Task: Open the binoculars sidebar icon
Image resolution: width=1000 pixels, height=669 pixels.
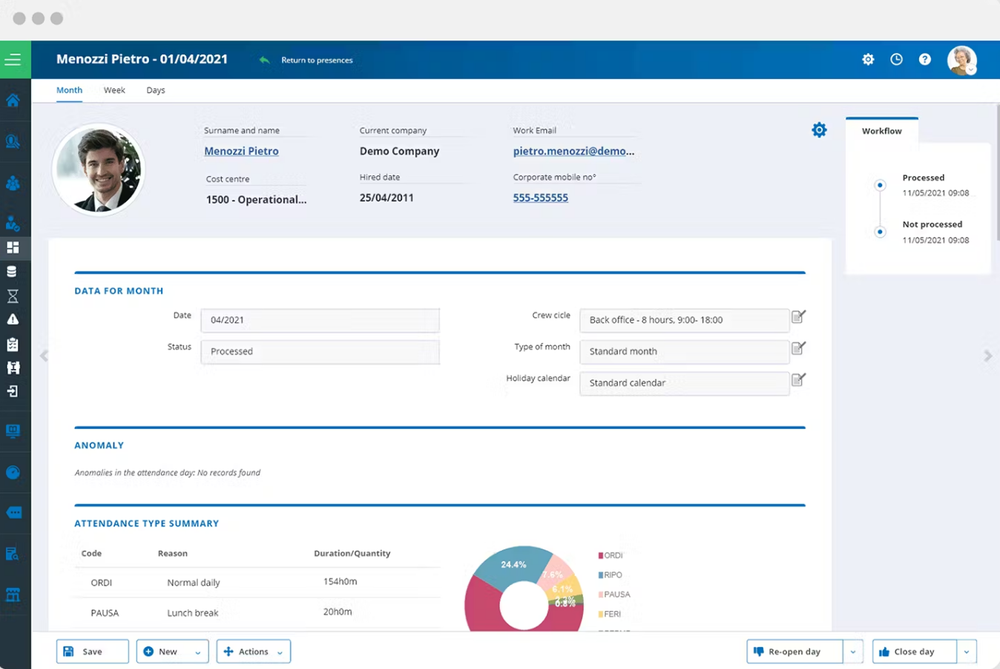Action: click(13, 368)
